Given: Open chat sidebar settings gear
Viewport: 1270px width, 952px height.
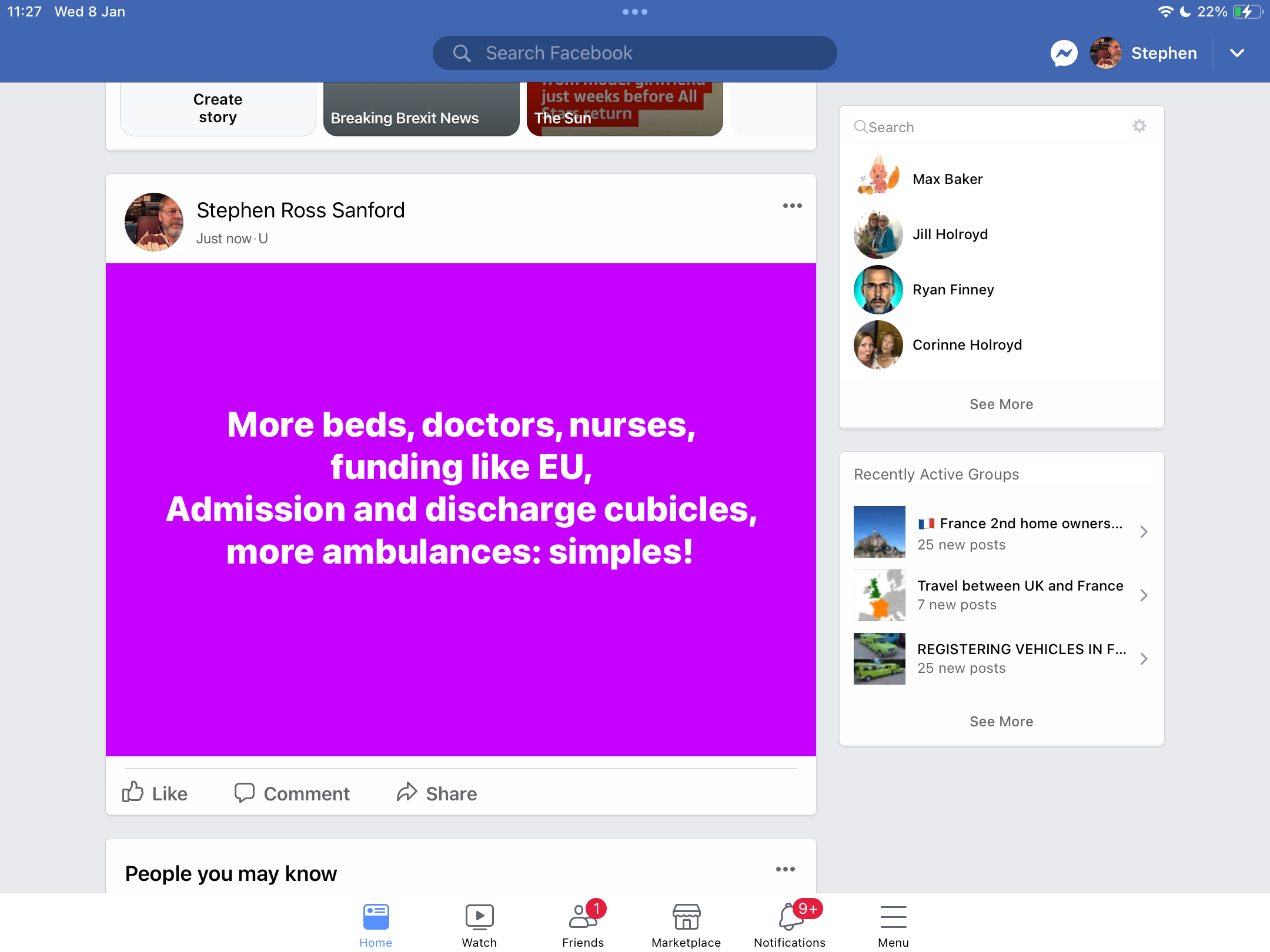Looking at the screenshot, I should coord(1139,126).
